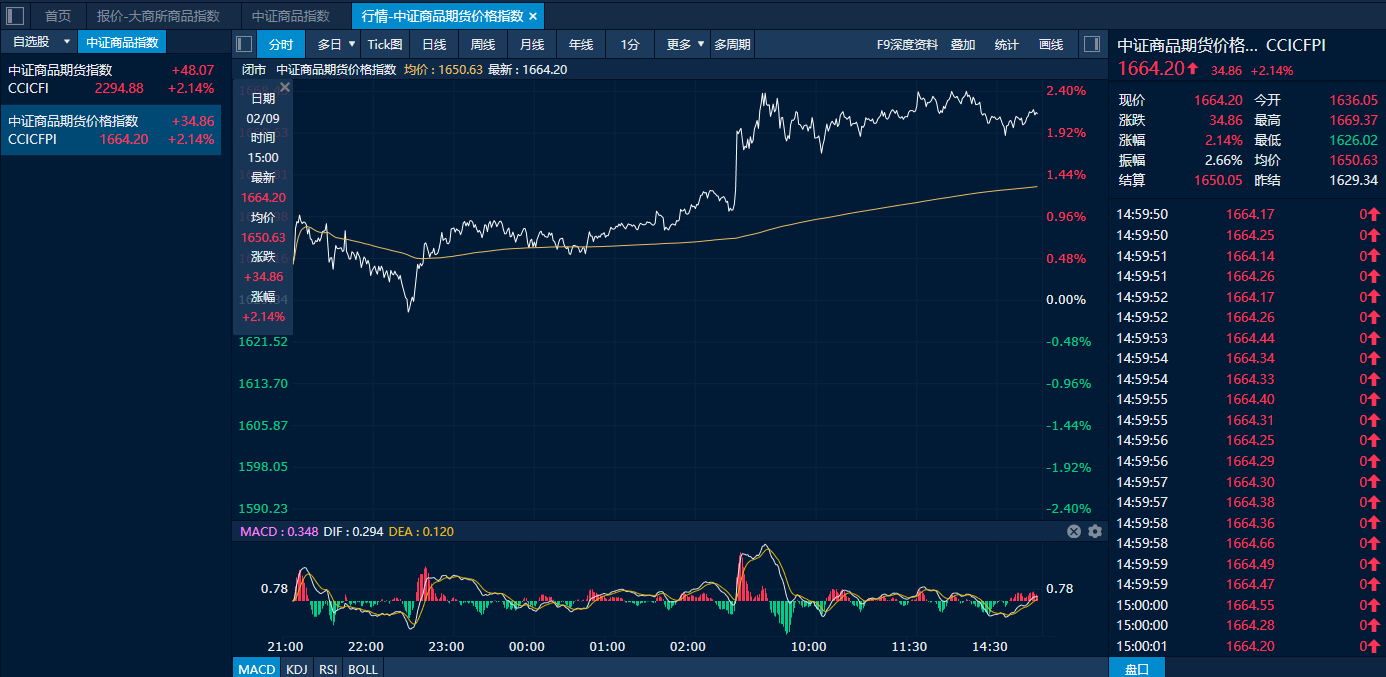Expand the 自选股 dropdown arrow
This screenshot has height=677, width=1386.
click(66, 42)
